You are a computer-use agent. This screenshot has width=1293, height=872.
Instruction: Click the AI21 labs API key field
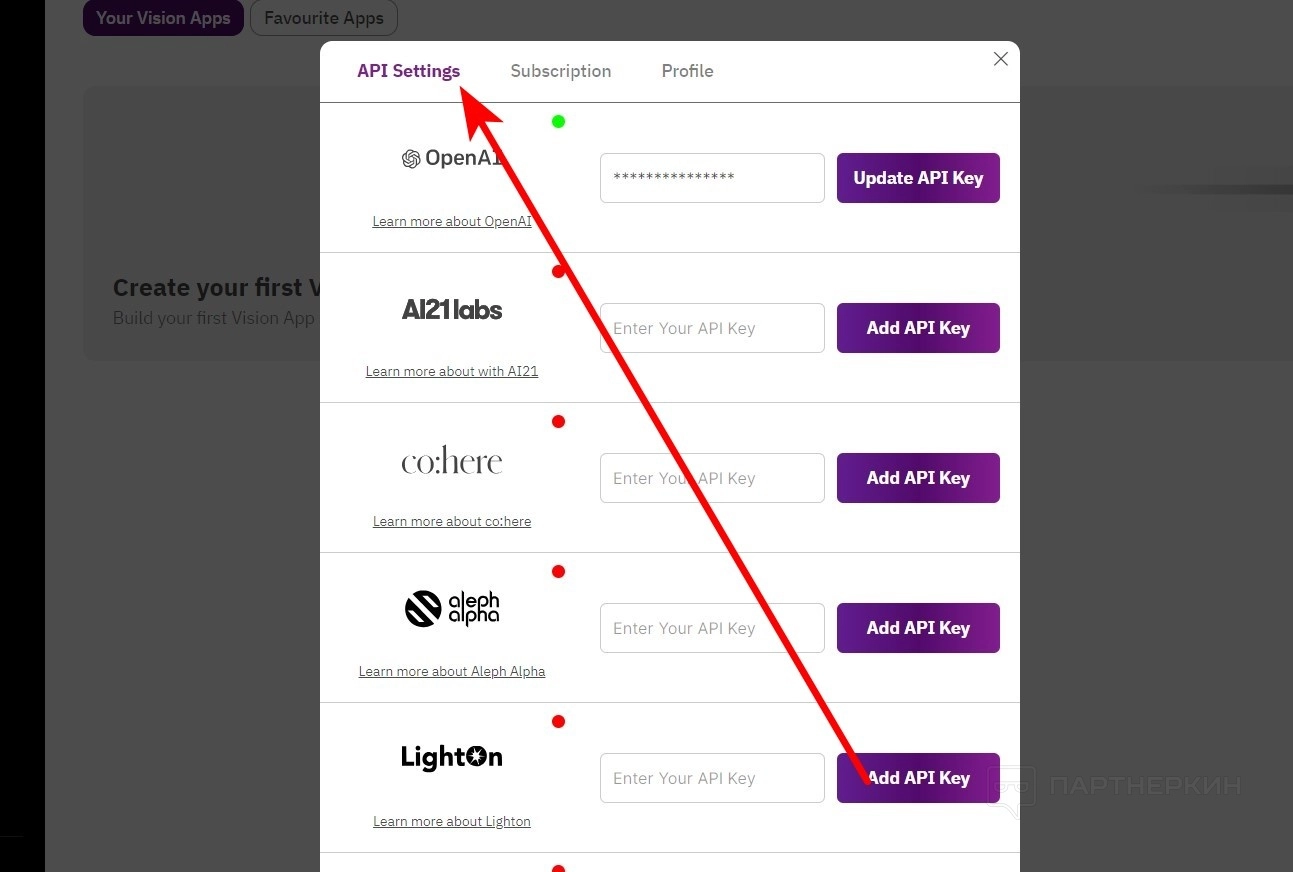tap(712, 328)
